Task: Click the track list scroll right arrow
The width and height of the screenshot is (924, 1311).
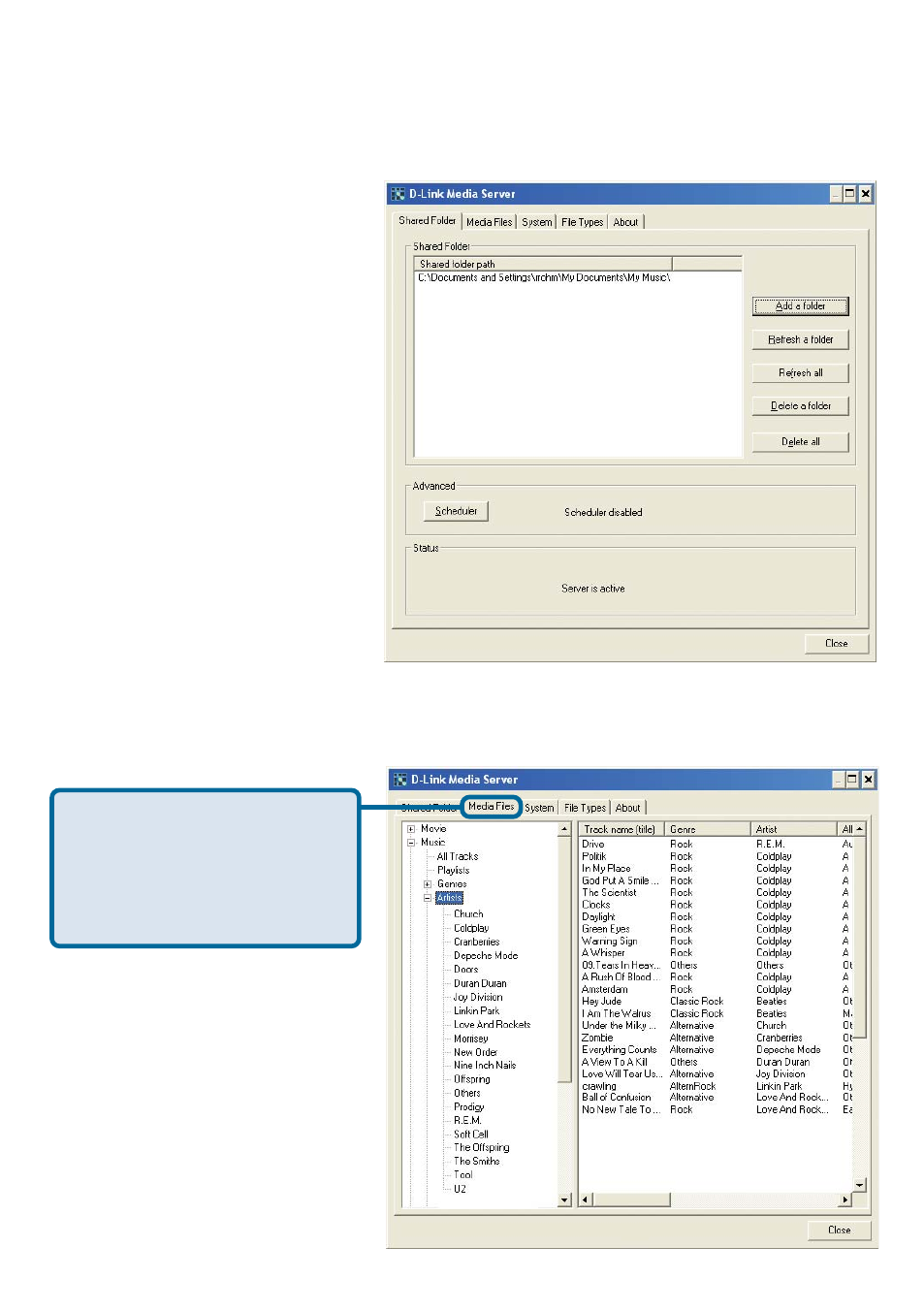Action: (x=844, y=1200)
